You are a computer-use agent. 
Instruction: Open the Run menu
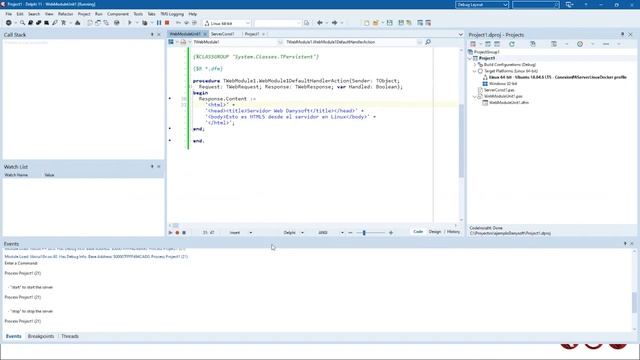click(99, 14)
